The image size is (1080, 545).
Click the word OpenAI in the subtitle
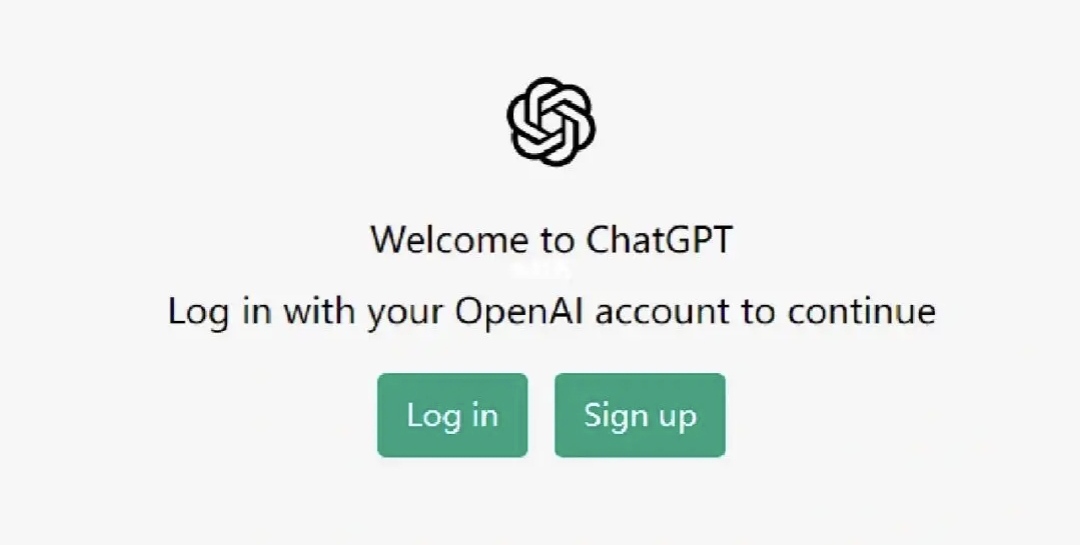click(519, 311)
